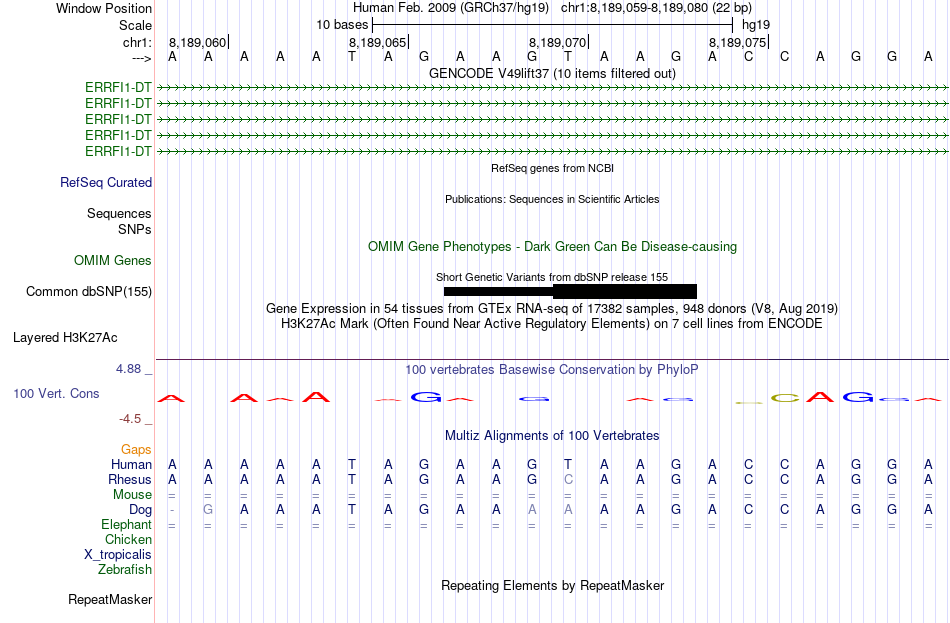This screenshot has width=950, height=623.
Task: Click the hg19 label beside scale bar
Action: [756, 25]
